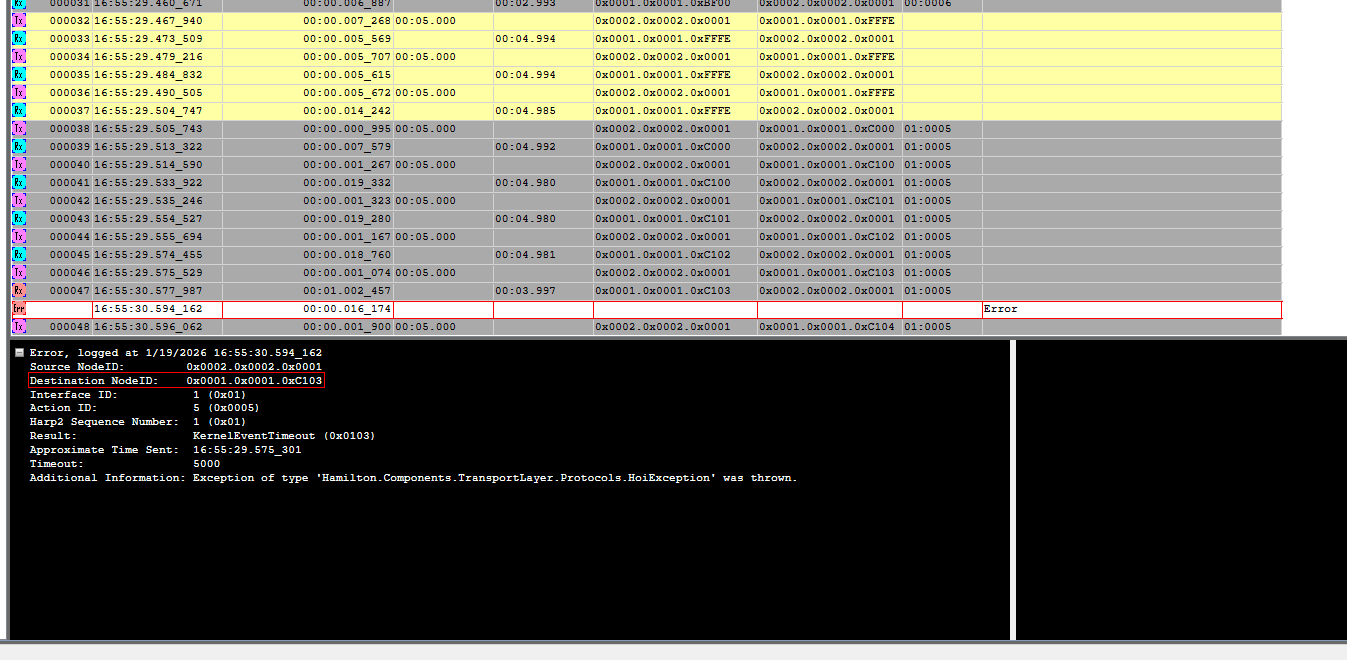This screenshot has width=1347, height=660.
Task: Click the Rx icon of packet 000045
Action: click(x=19, y=255)
